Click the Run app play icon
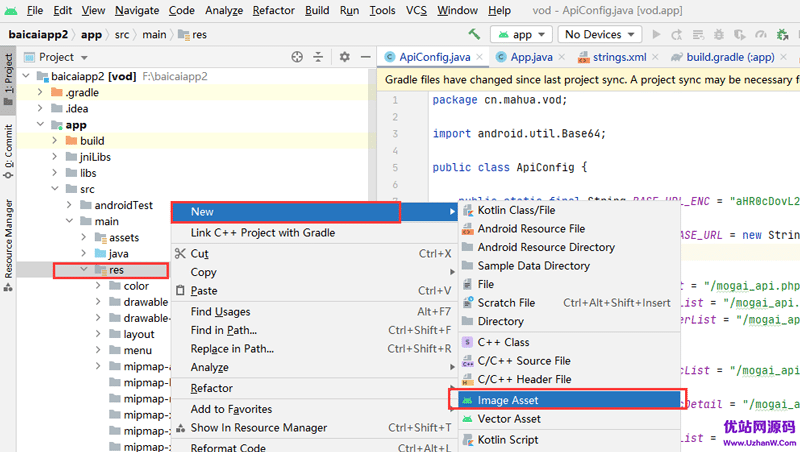This screenshot has width=800, height=452. pos(657,34)
